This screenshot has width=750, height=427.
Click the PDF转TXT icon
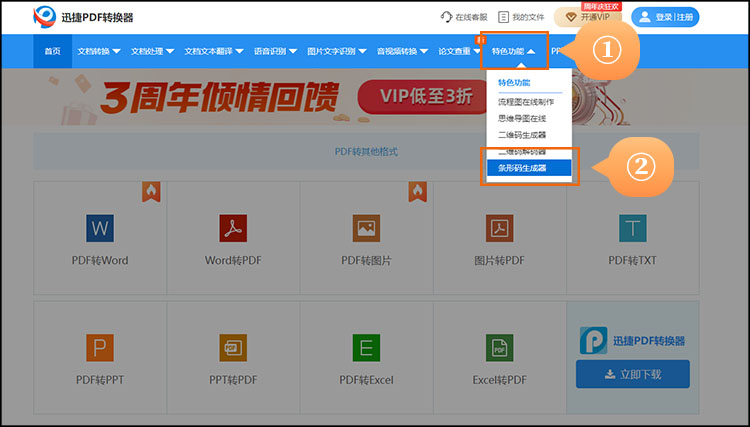(632, 228)
